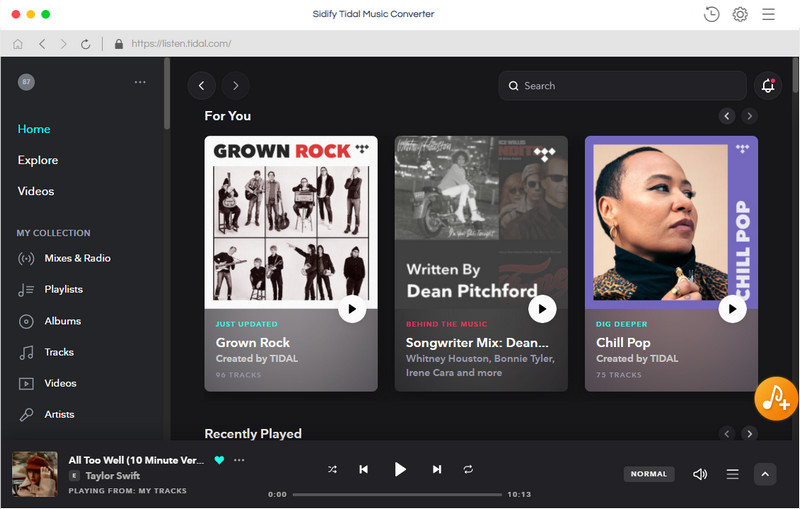Open Sidify settings gear icon

(x=740, y=14)
